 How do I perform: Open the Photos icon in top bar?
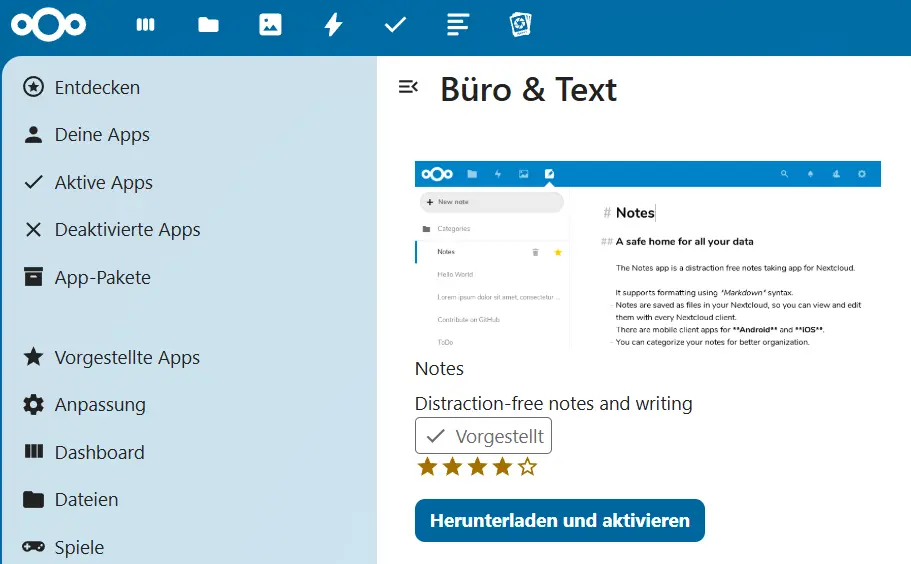click(x=270, y=24)
